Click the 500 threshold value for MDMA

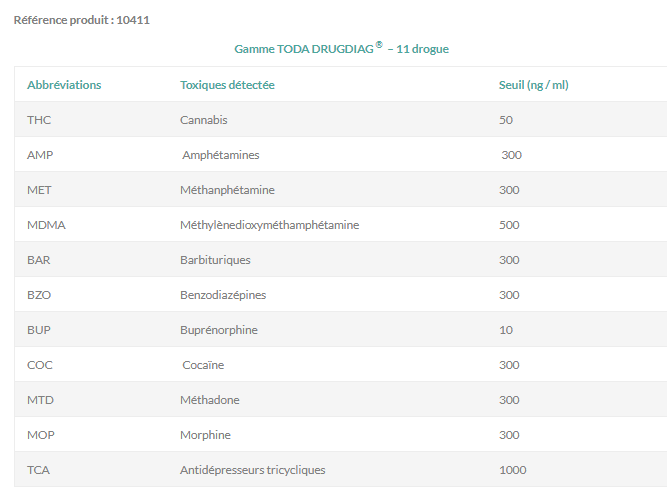pyautogui.click(x=509, y=225)
